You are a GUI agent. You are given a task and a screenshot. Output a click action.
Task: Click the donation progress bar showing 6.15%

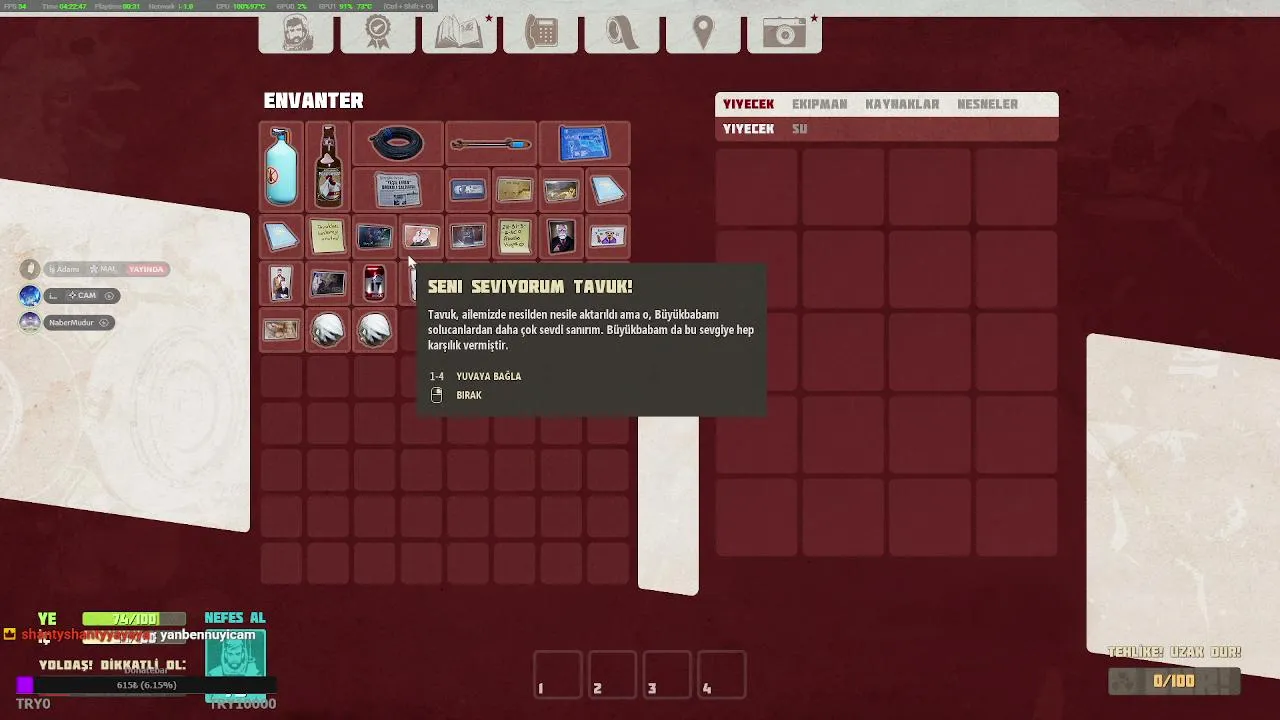pyautogui.click(x=146, y=685)
